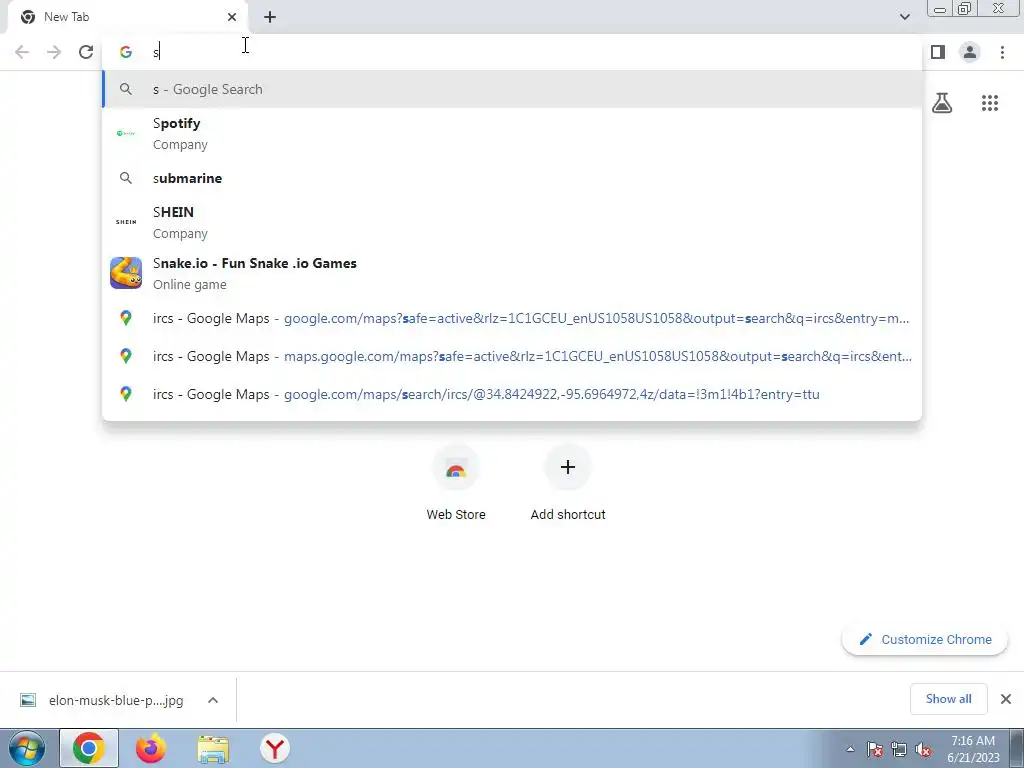Open the profile avatar menu
The image size is (1024, 768).
pos(970,52)
